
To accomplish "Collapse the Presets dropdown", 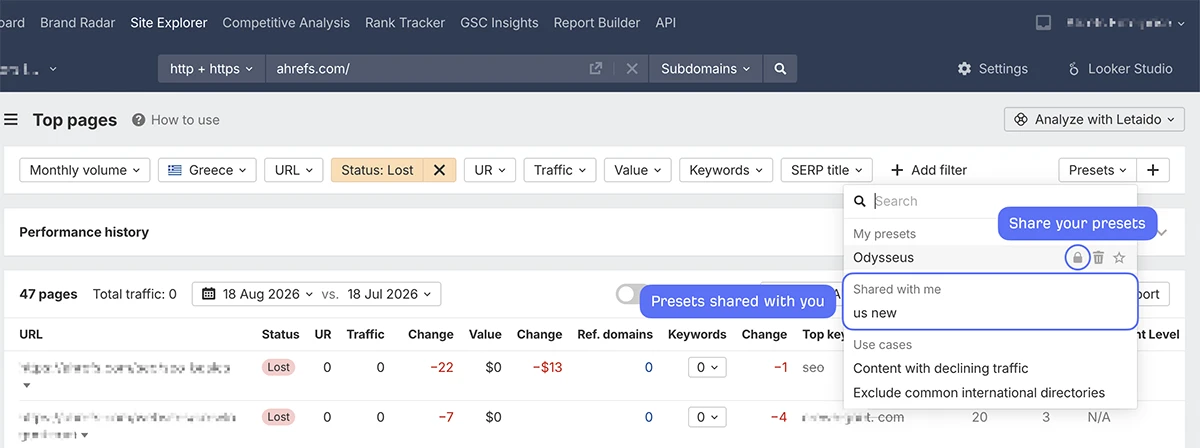I will 1098,170.
